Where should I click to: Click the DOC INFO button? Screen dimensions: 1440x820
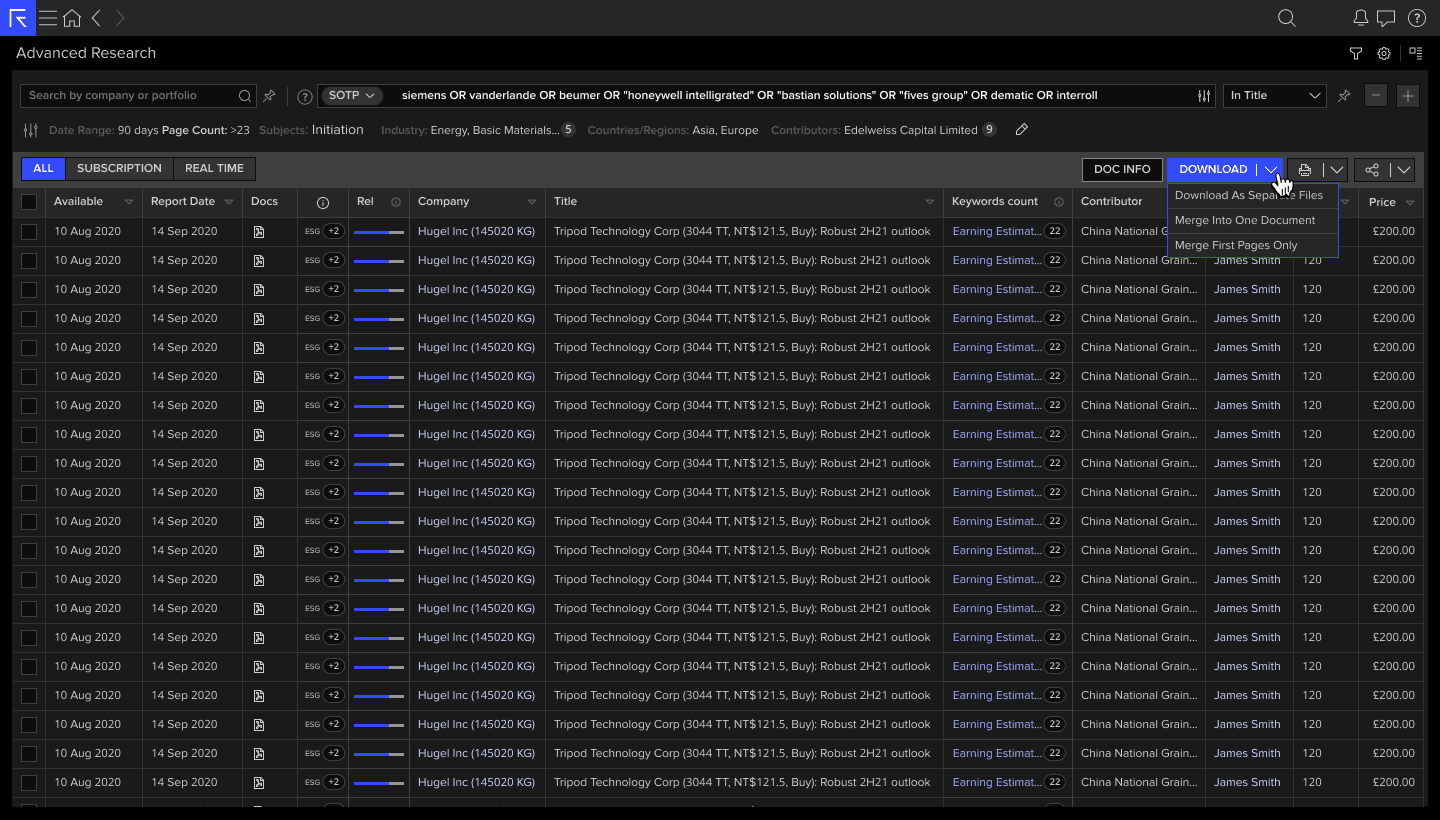1122,170
